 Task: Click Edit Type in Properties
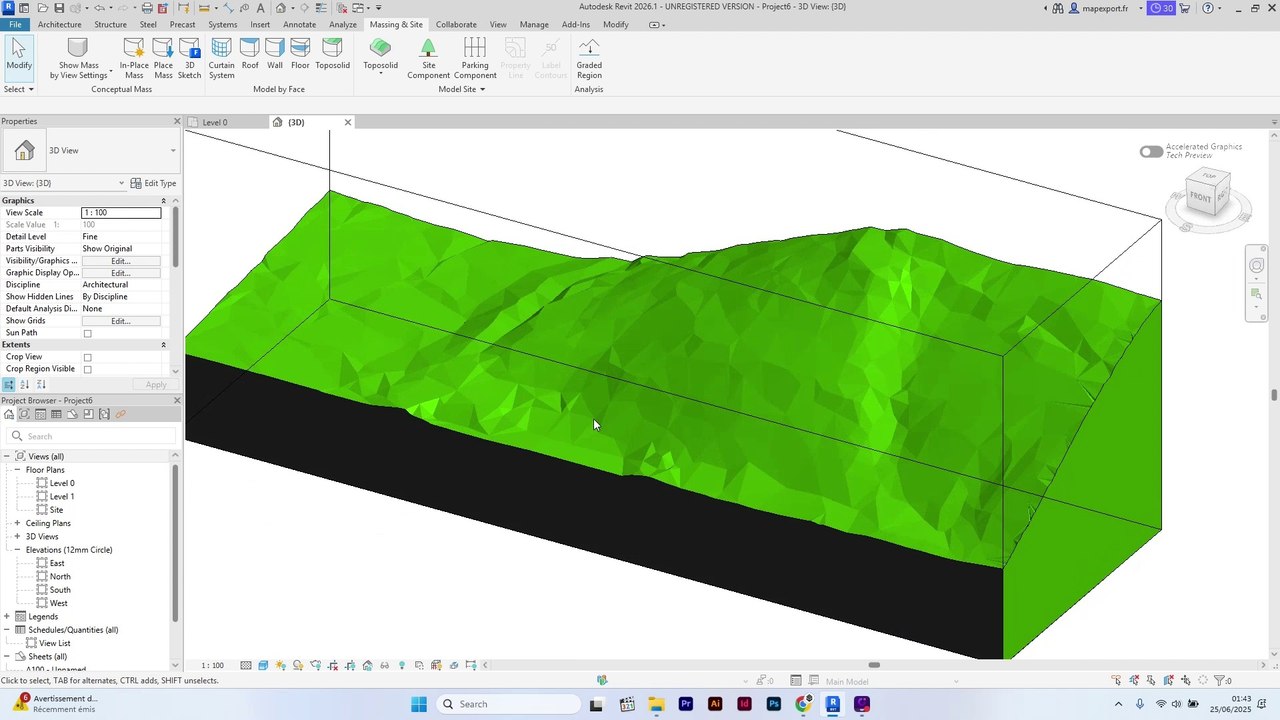(154, 183)
